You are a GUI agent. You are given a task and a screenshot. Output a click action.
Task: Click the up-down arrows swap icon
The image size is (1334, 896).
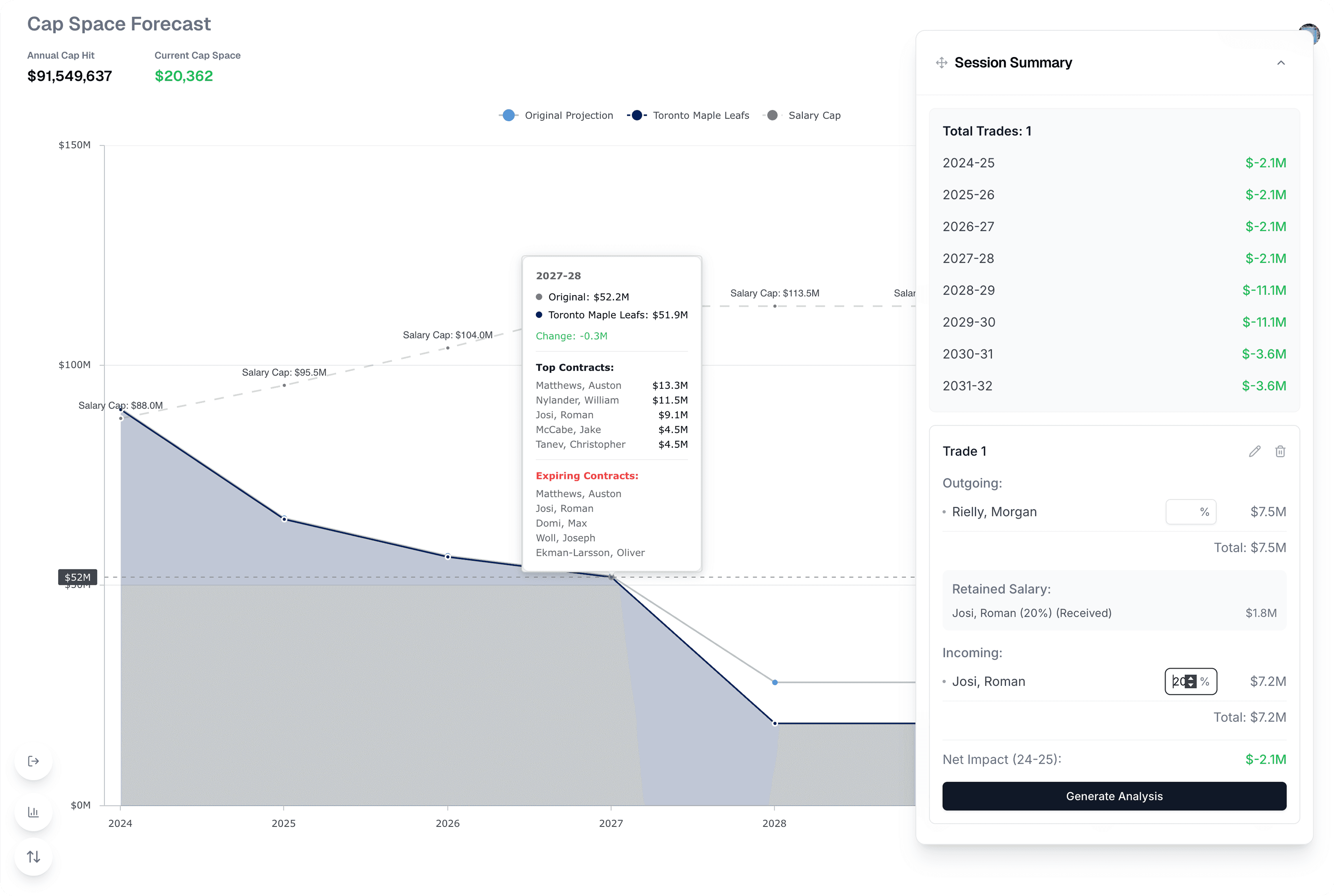34,857
